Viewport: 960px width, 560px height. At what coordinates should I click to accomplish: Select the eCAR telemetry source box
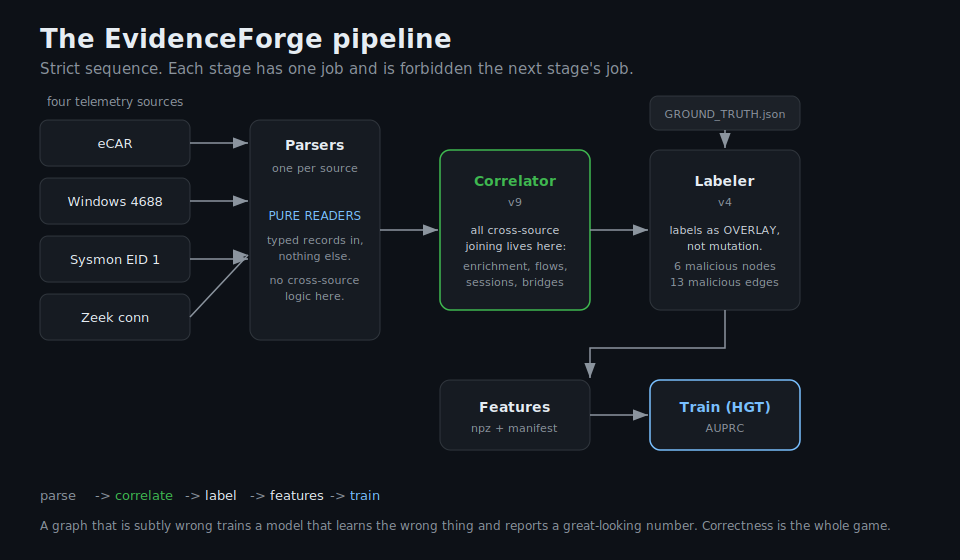114,143
